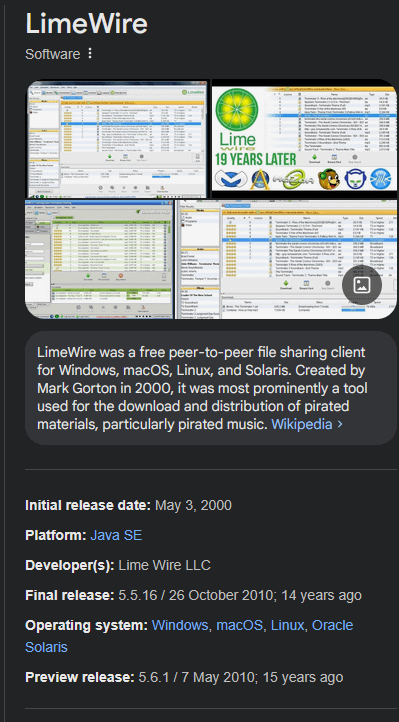Select the "5.6.1 / 7 May 2010" text
399x722 pixels.
tap(197, 677)
